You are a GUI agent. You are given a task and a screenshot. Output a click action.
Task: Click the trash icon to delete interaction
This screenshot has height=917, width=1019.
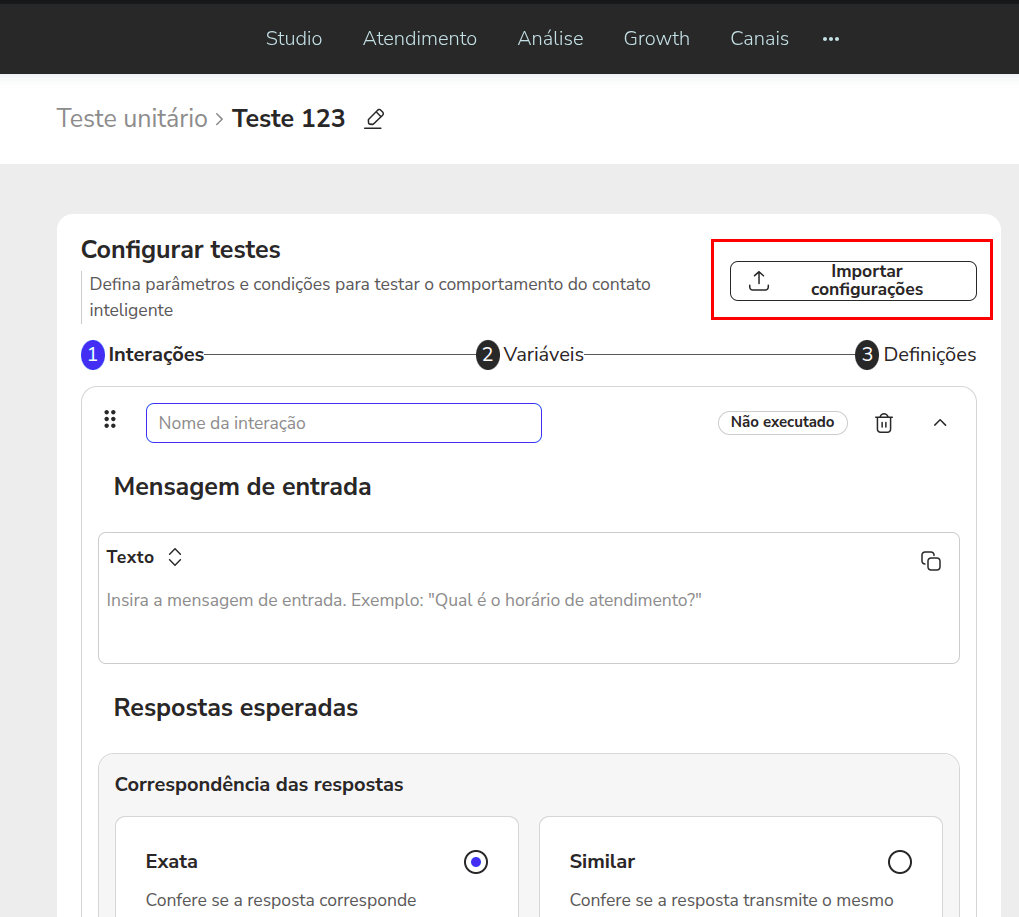point(884,423)
